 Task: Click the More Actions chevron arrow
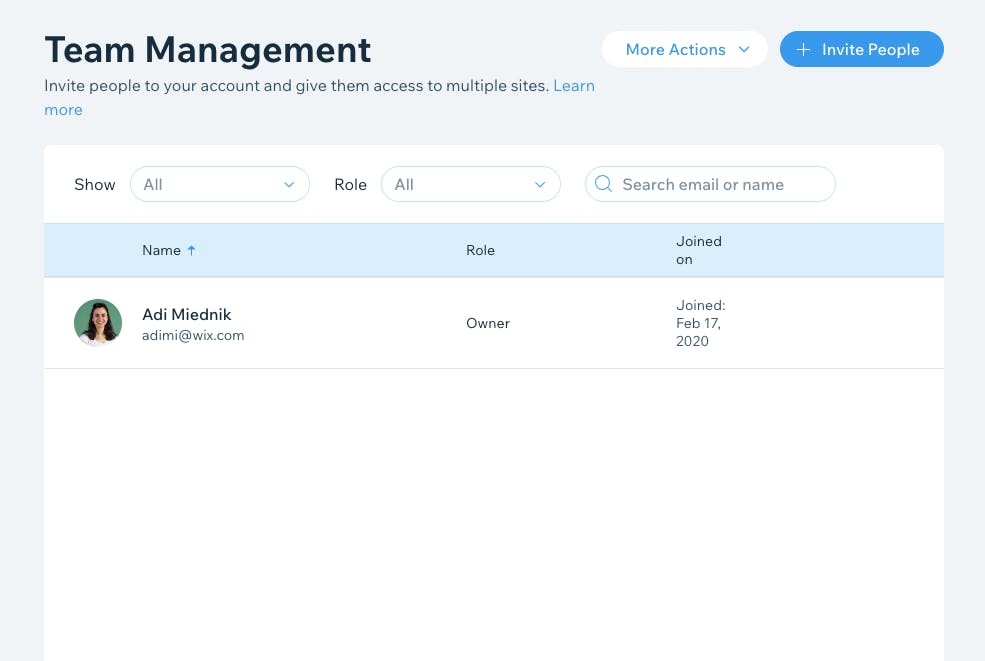(x=744, y=50)
